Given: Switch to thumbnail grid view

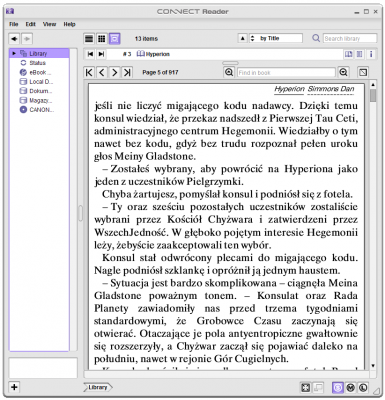Looking at the screenshot, I should tap(101, 39).
